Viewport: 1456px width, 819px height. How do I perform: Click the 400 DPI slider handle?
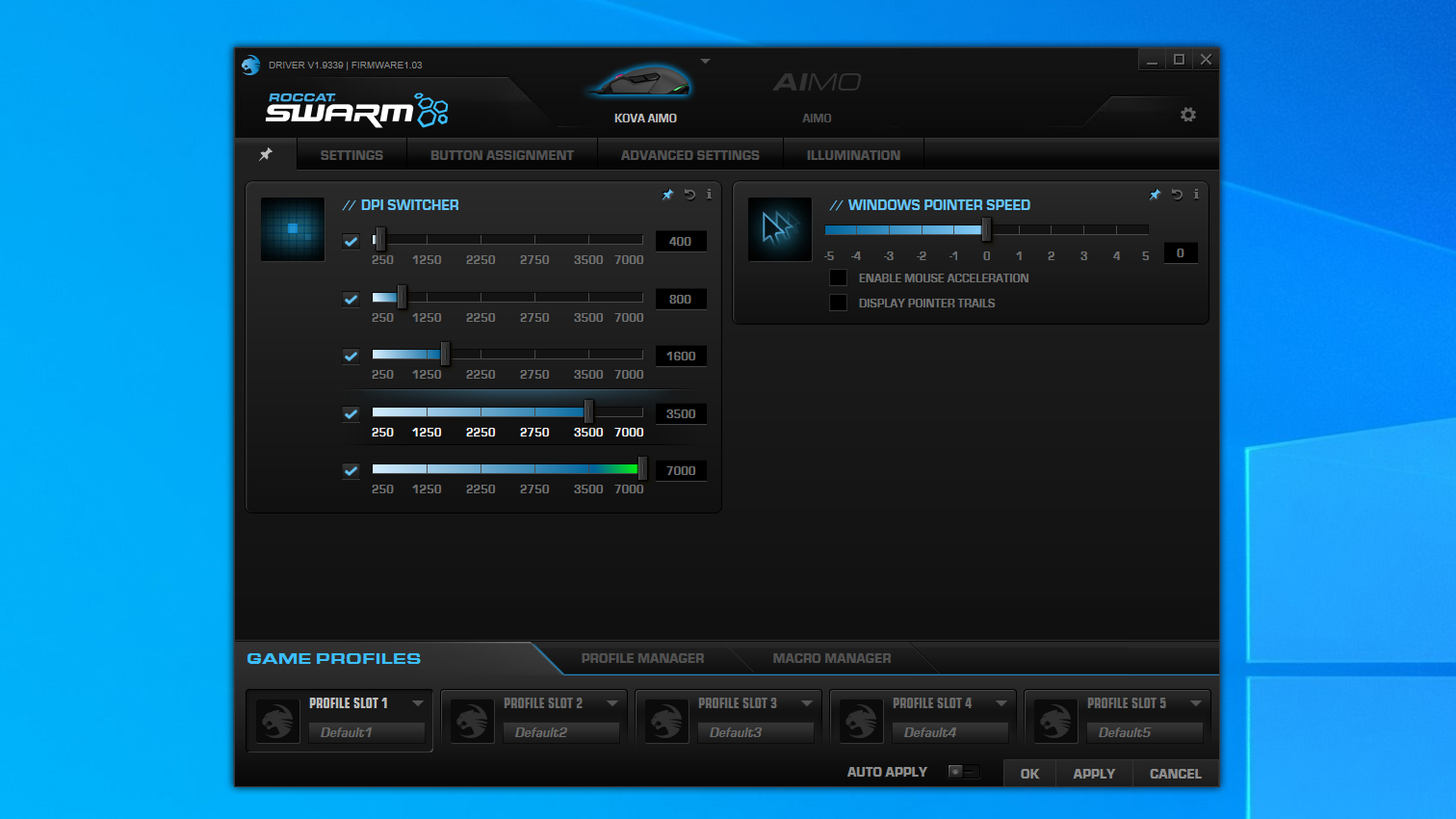[x=380, y=239]
